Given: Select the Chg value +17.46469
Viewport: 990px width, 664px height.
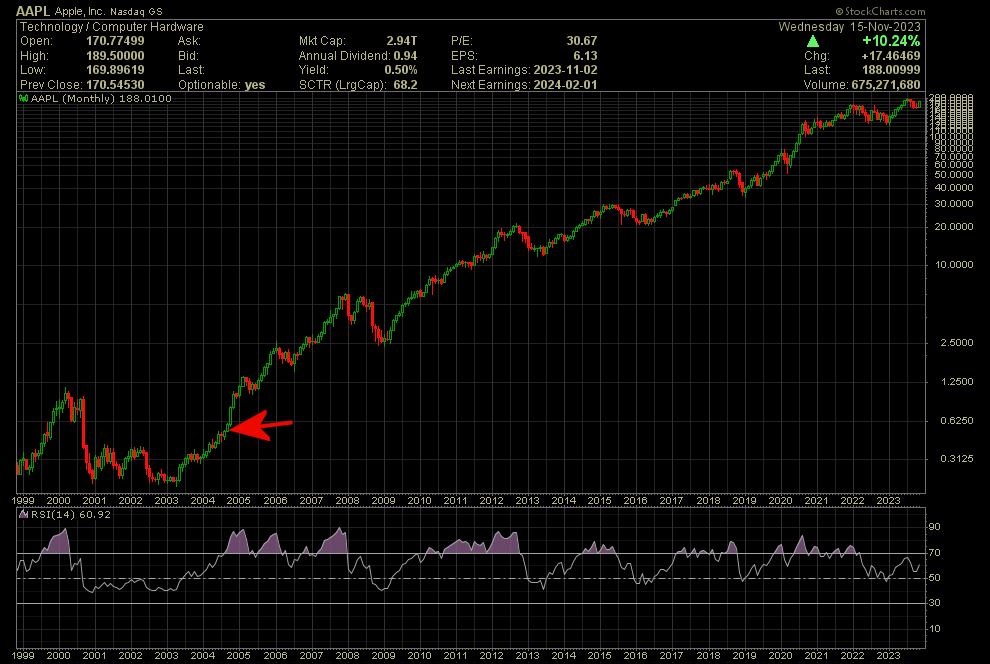Looking at the screenshot, I should 891,56.
